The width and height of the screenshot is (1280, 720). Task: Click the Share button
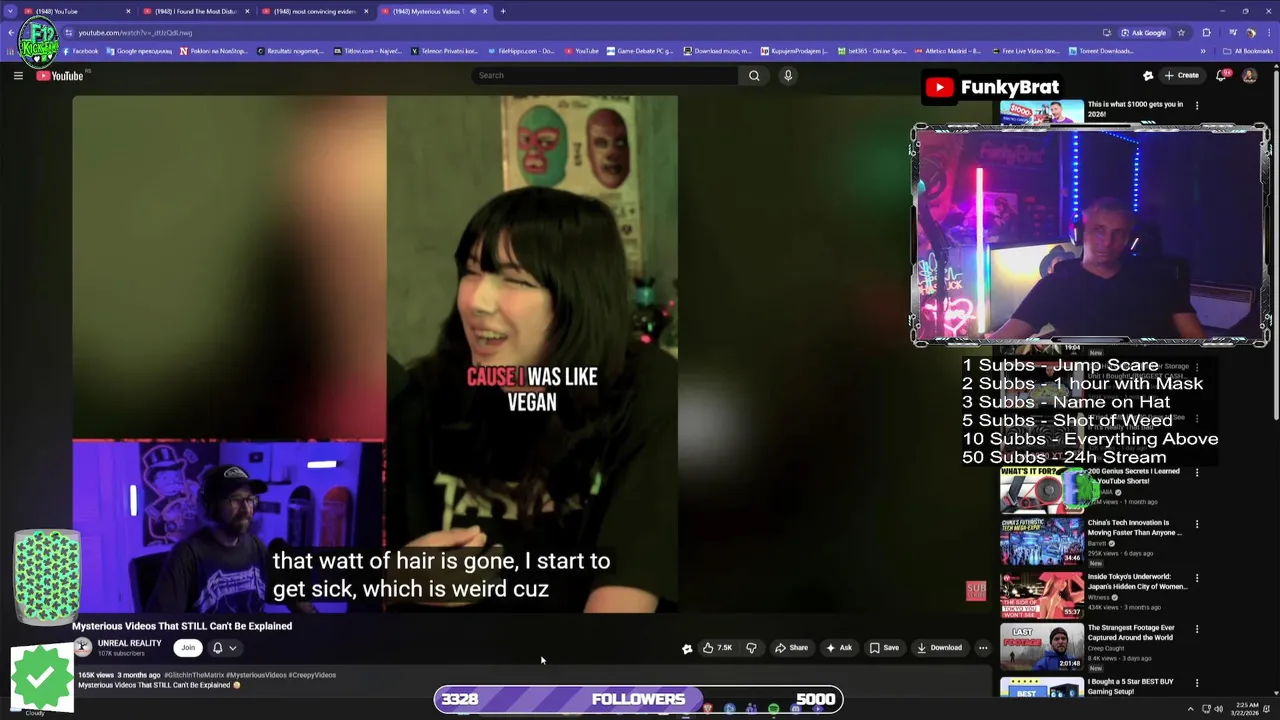point(791,647)
